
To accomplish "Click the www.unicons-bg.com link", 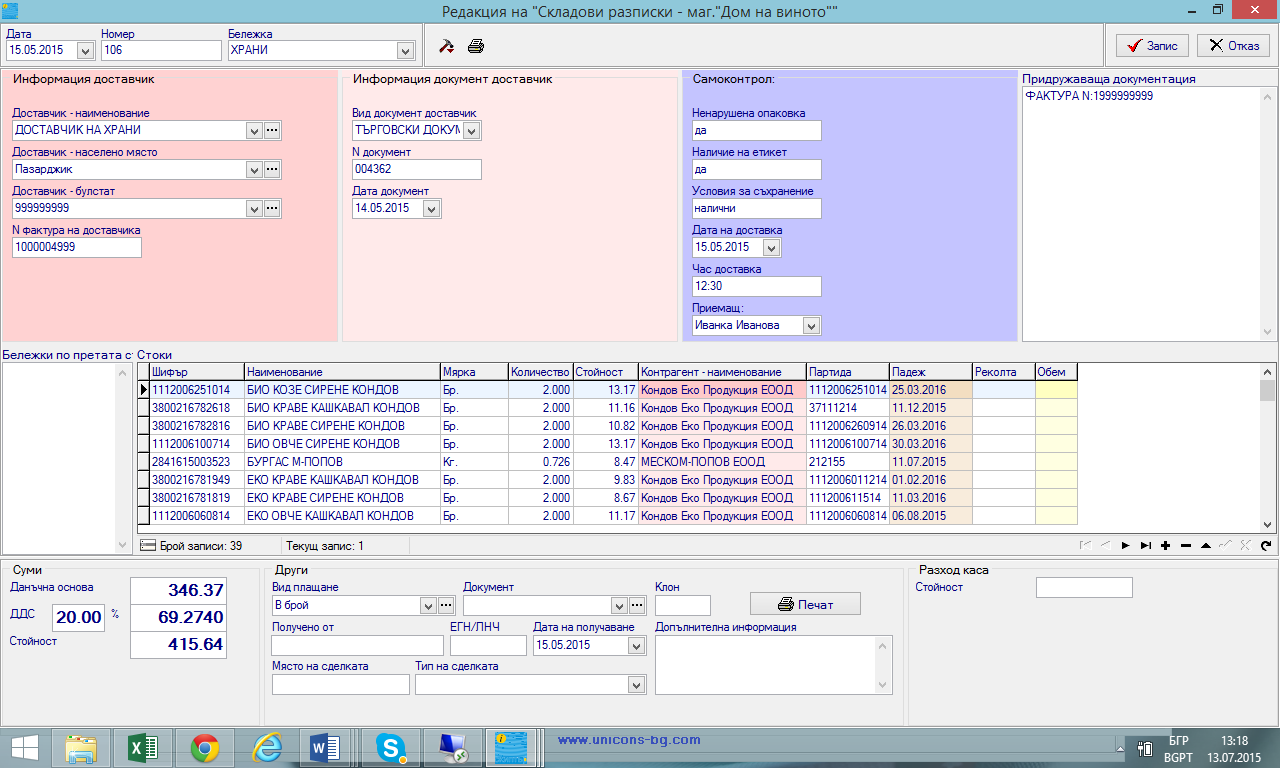I will 629,740.
